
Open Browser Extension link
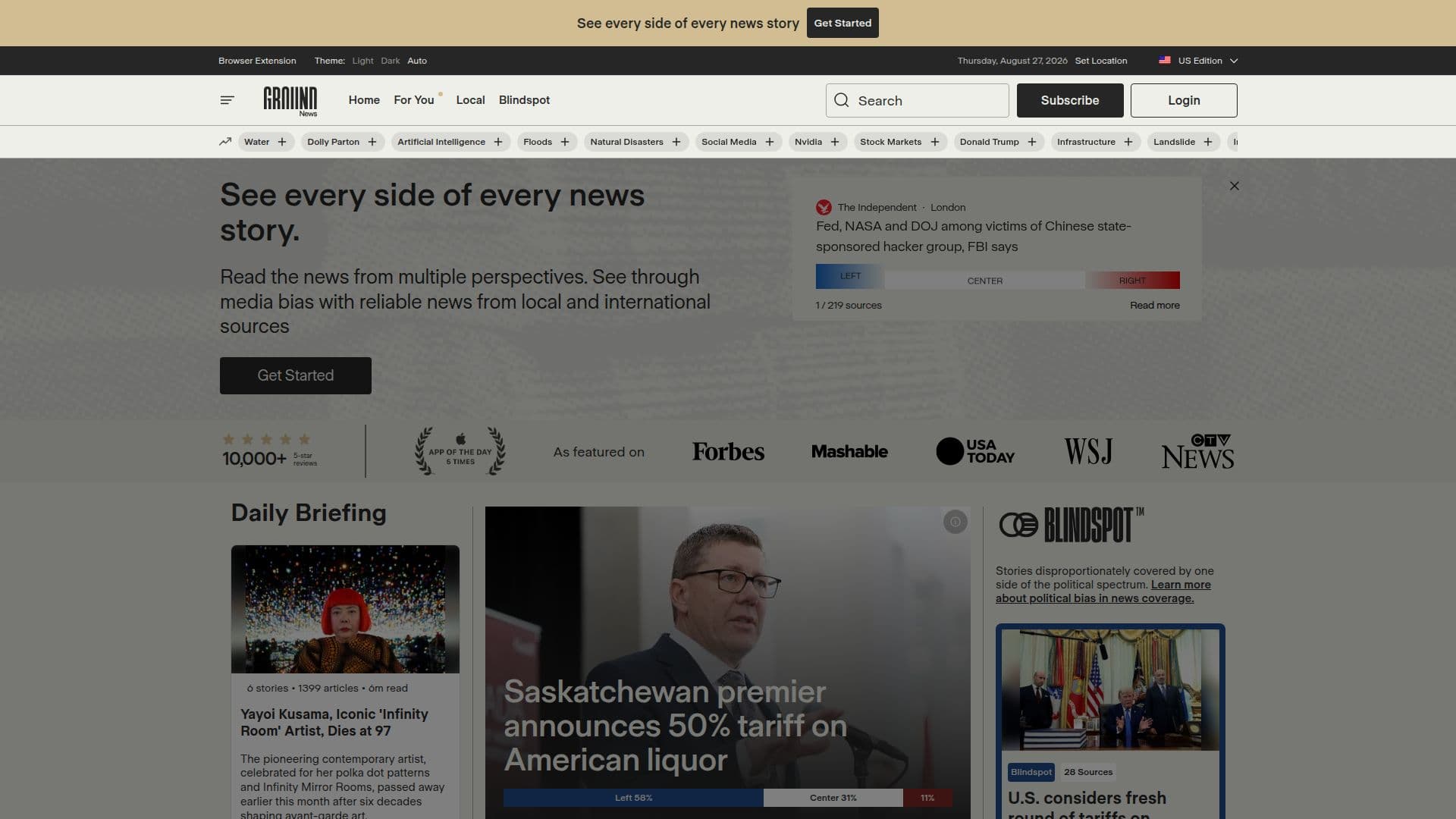[257, 61]
